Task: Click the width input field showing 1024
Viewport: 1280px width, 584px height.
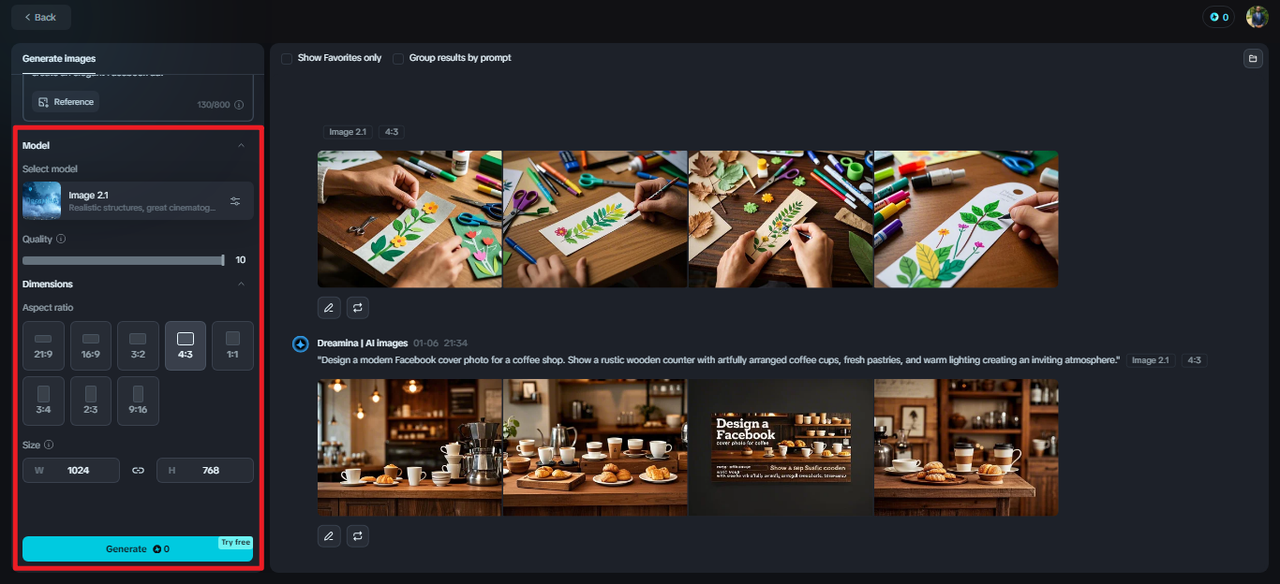Action: pyautogui.click(x=71, y=470)
